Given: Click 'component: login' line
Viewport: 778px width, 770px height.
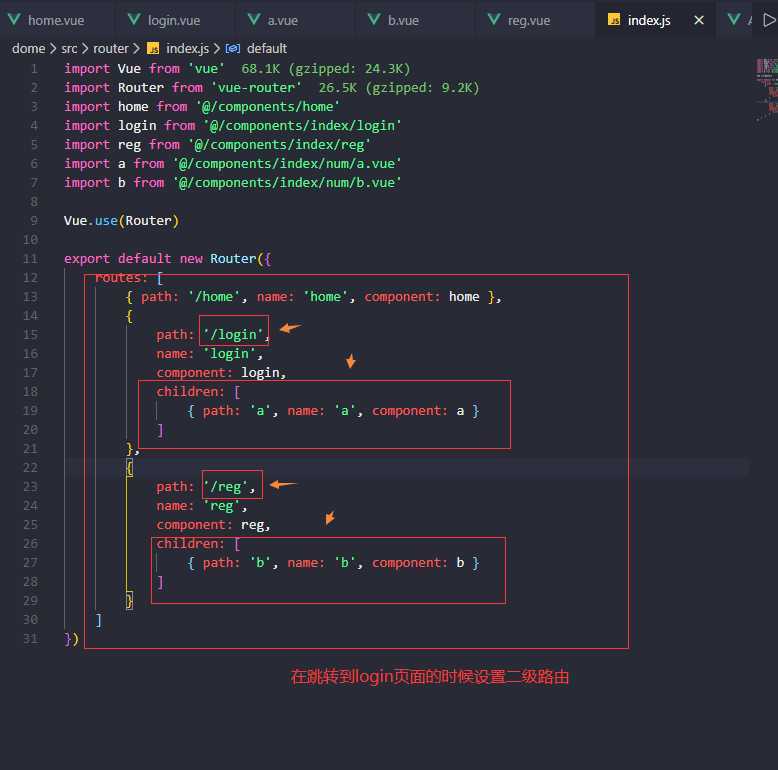Looking at the screenshot, I should (x=221, y=373).
